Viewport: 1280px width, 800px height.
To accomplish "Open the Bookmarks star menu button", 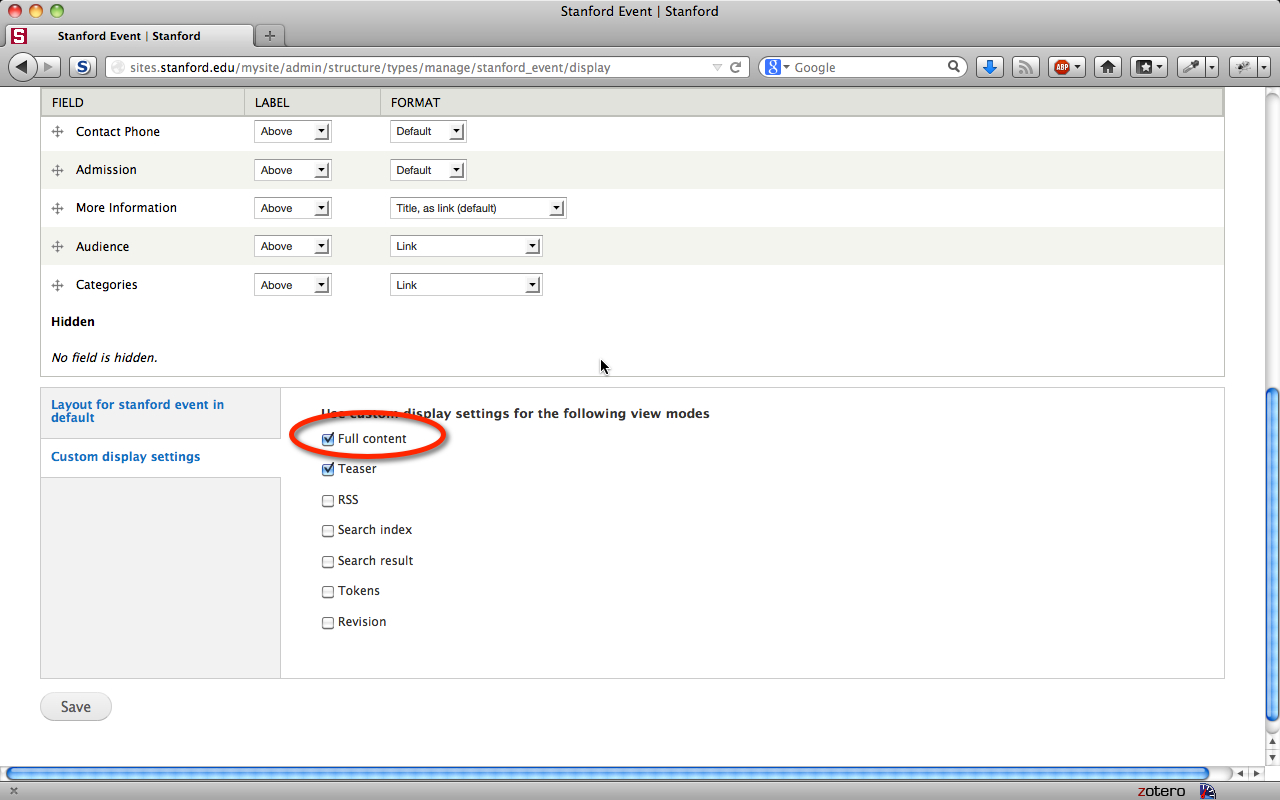I will click(1148, 67).
